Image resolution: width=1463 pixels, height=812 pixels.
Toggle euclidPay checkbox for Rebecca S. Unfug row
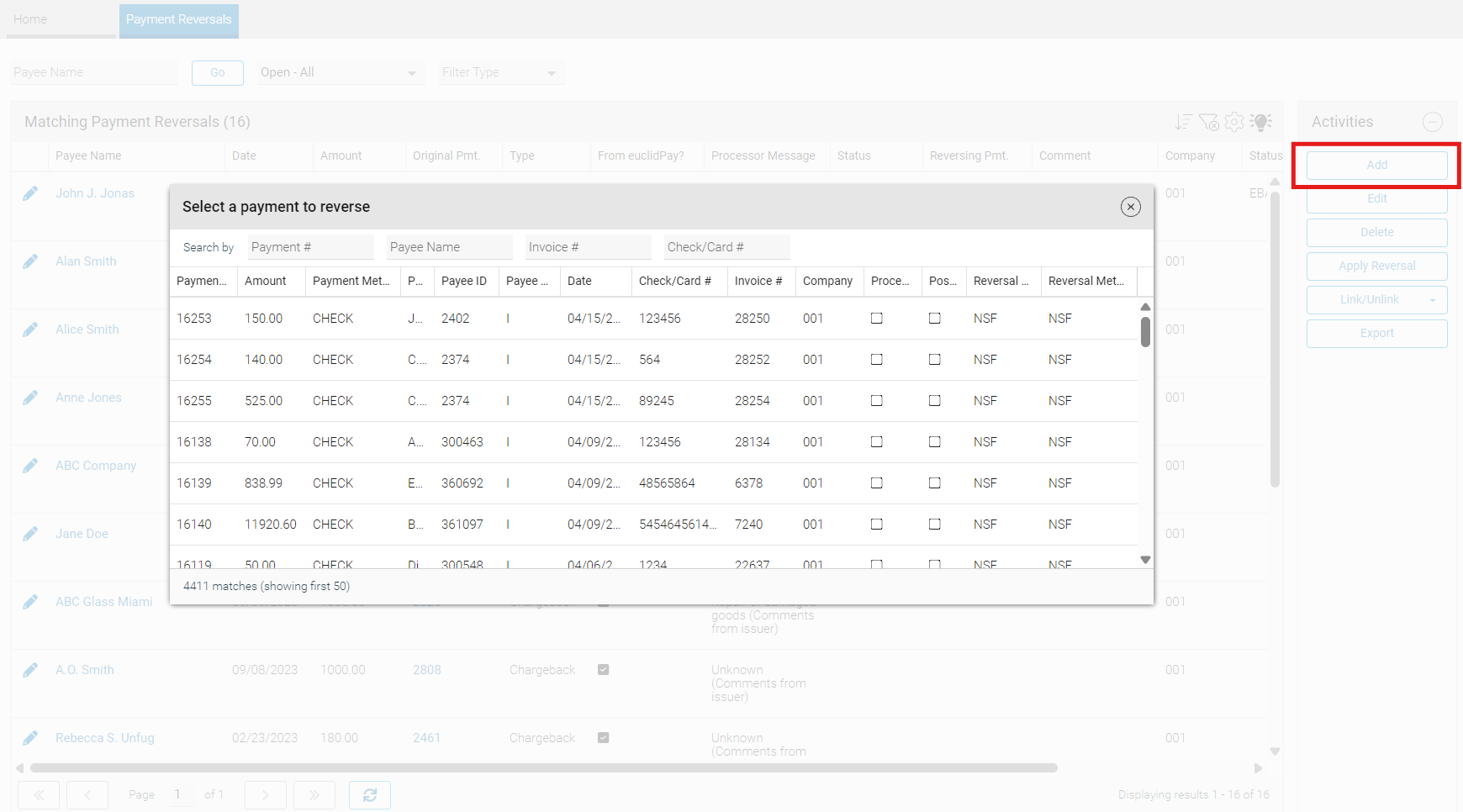click(604, 738)
